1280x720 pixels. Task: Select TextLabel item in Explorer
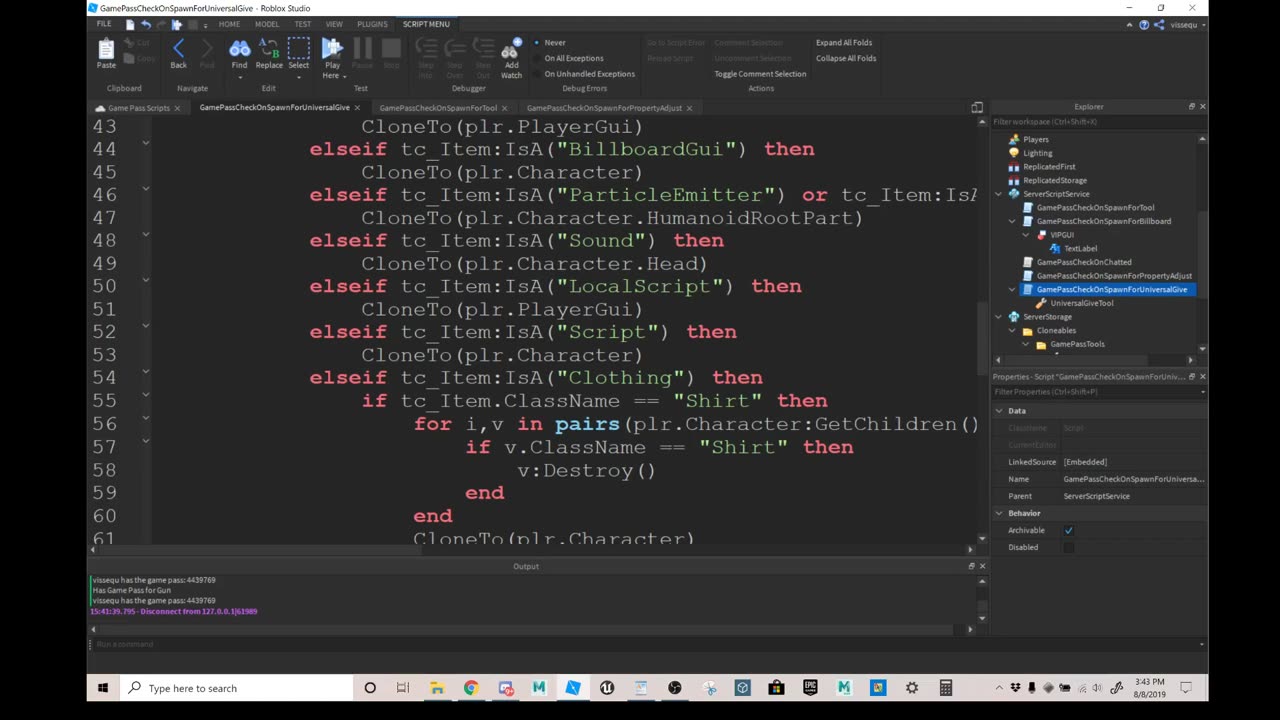click(x=1080, y=248)
